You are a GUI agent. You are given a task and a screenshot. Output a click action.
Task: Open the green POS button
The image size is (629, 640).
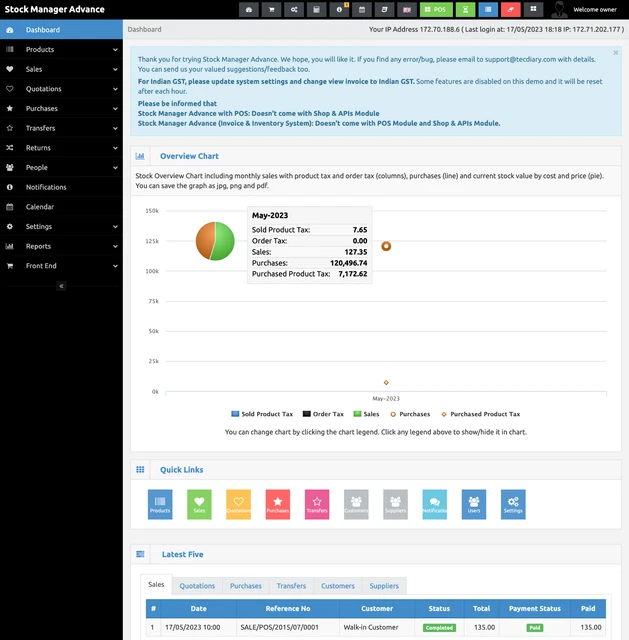(436, 9)
